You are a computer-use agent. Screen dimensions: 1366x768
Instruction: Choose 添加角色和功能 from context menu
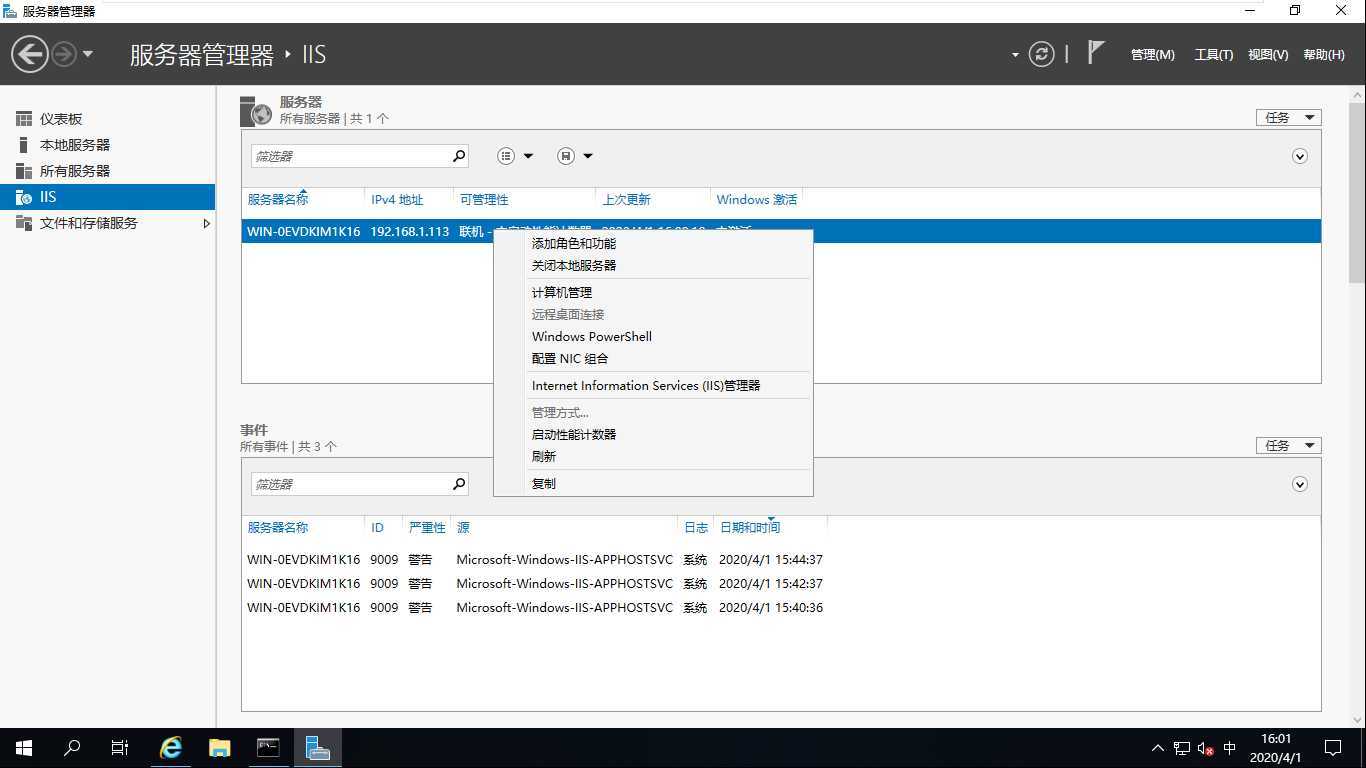pos(653,243)
